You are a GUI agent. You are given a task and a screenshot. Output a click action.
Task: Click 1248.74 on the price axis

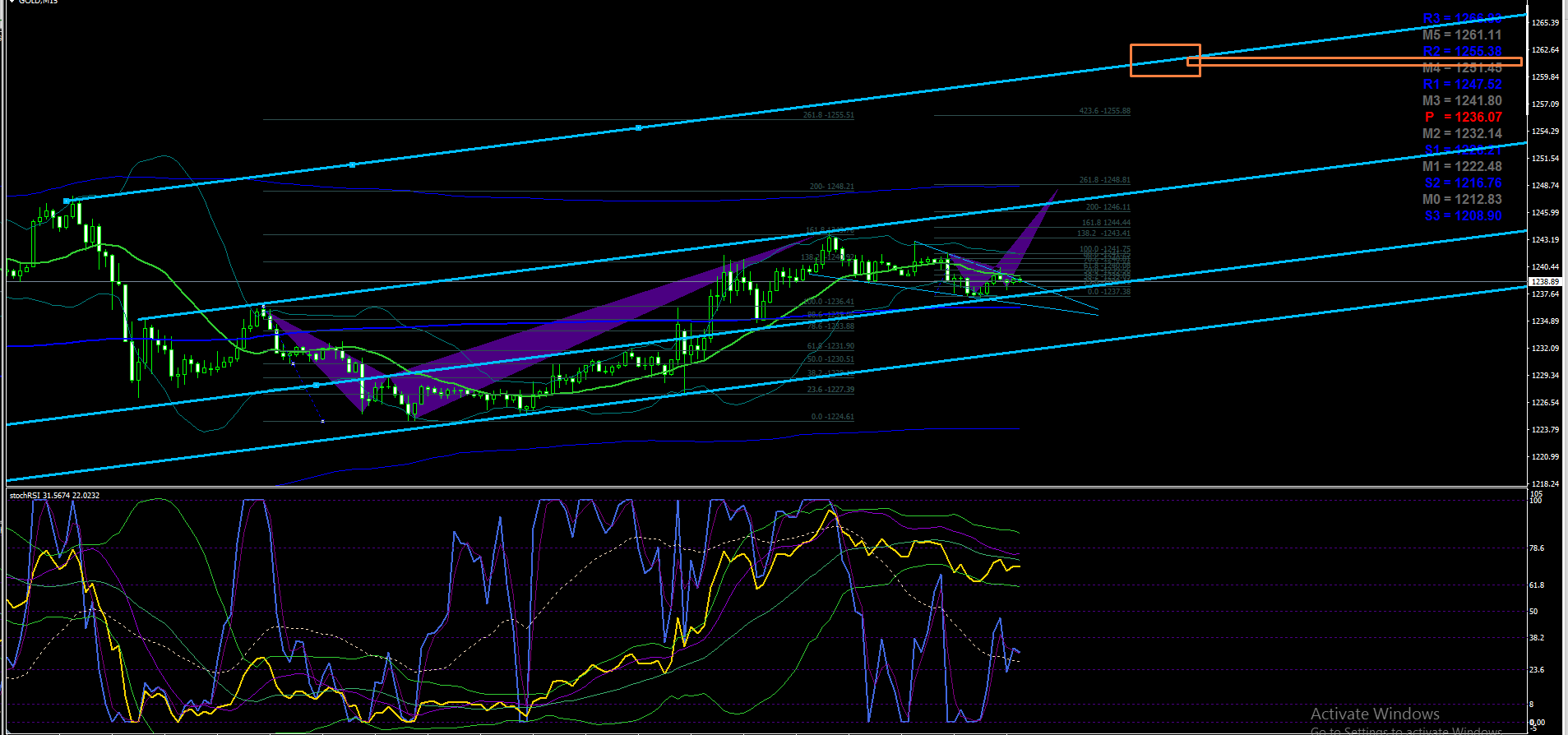1546,186
